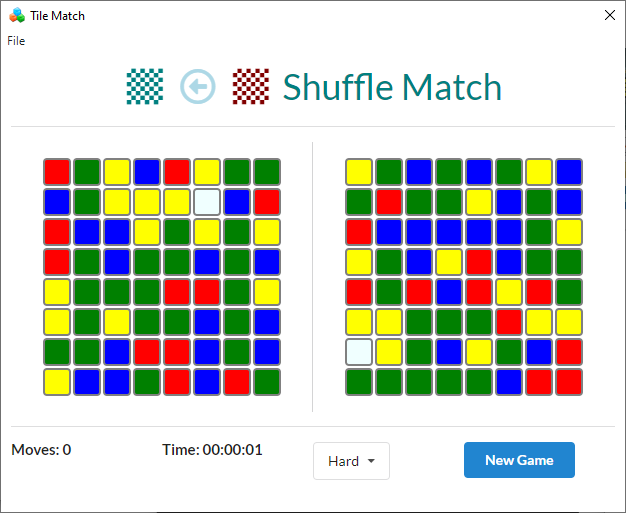Click the bottom-left yellow tile of left grid
Viewport: 626px width, 513px height.
(x=57, y=382)
